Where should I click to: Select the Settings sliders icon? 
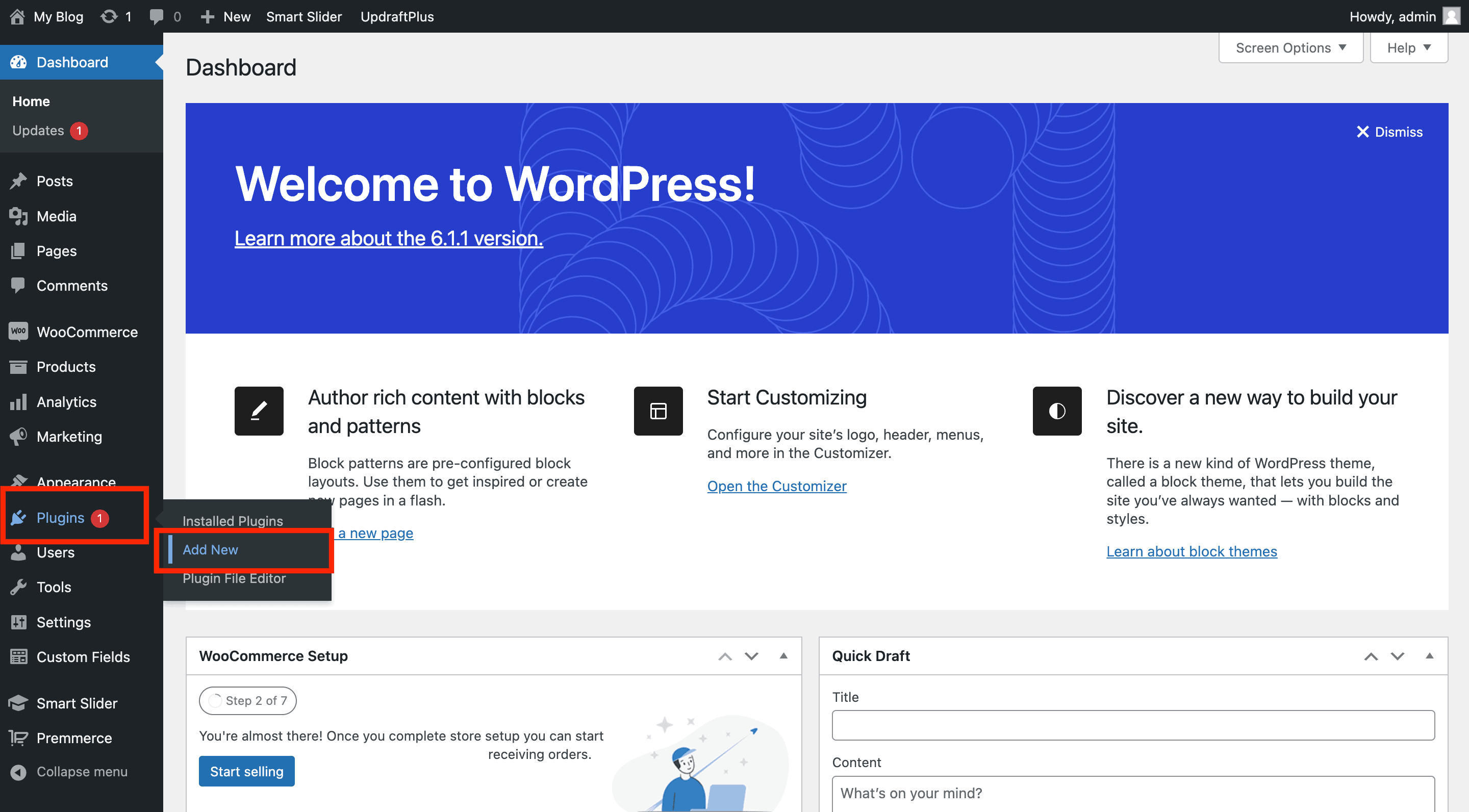pyautogui.click(x=18, y=622)
